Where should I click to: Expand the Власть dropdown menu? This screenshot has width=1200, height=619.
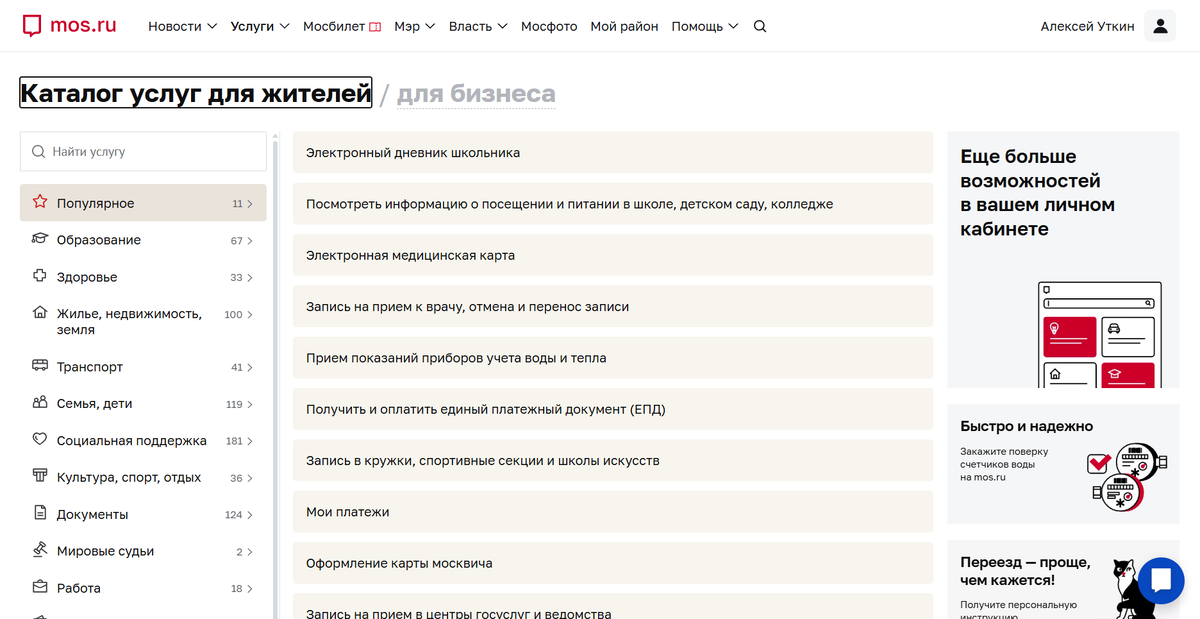tap(478, 27)
